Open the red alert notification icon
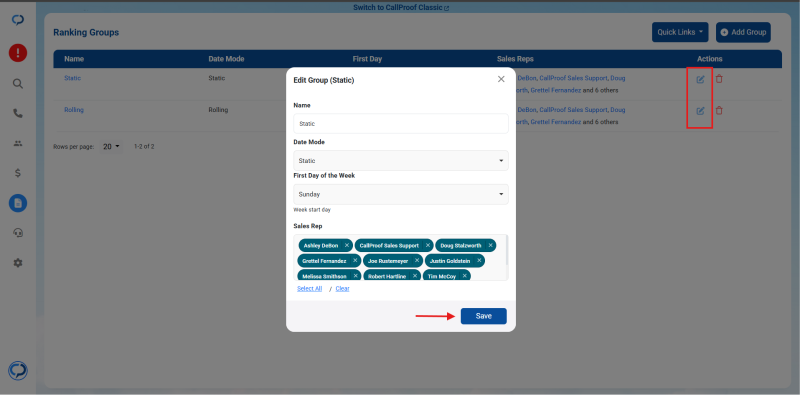 18,53
